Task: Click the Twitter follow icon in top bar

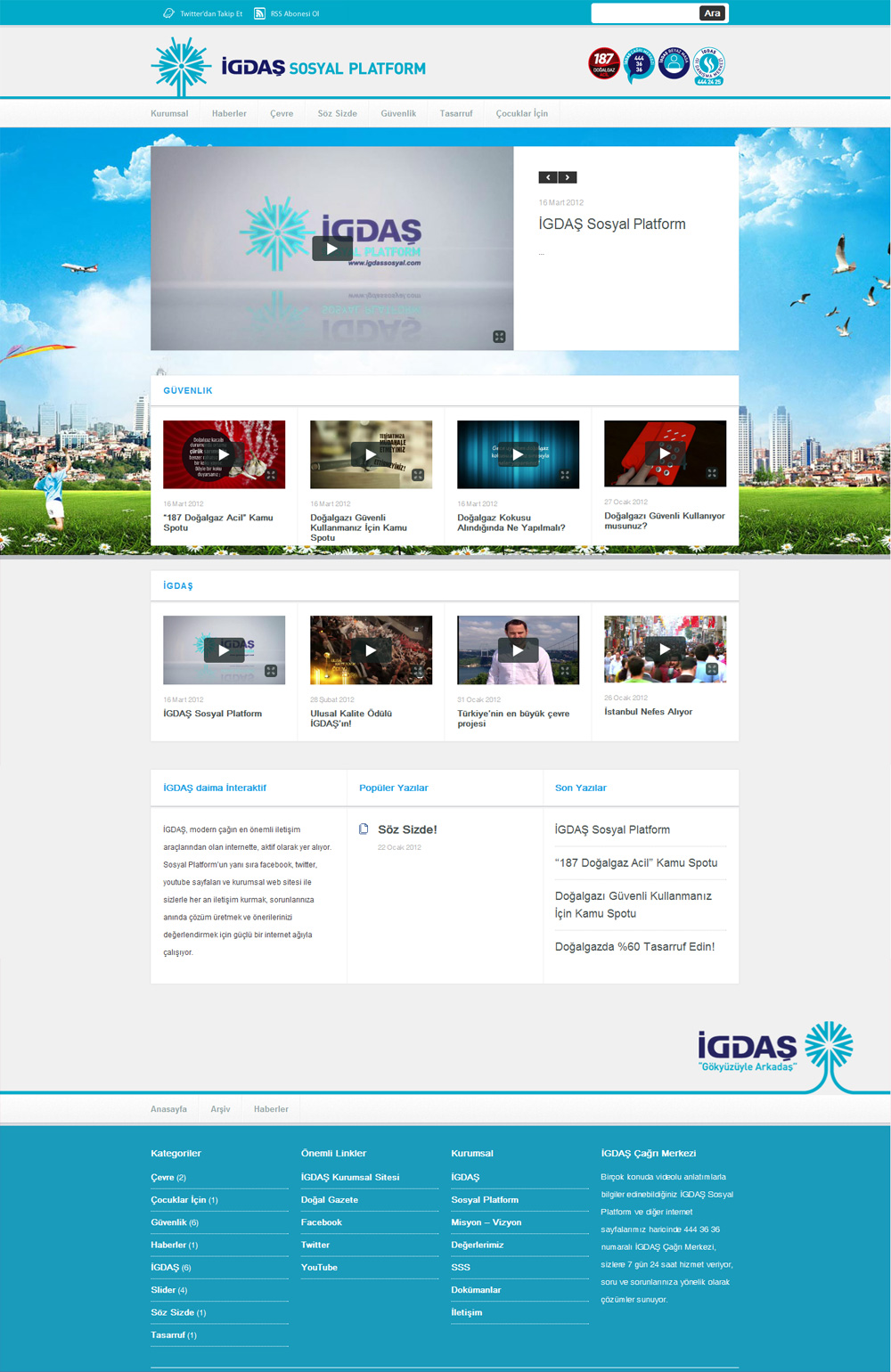Action: pos(168,13)
